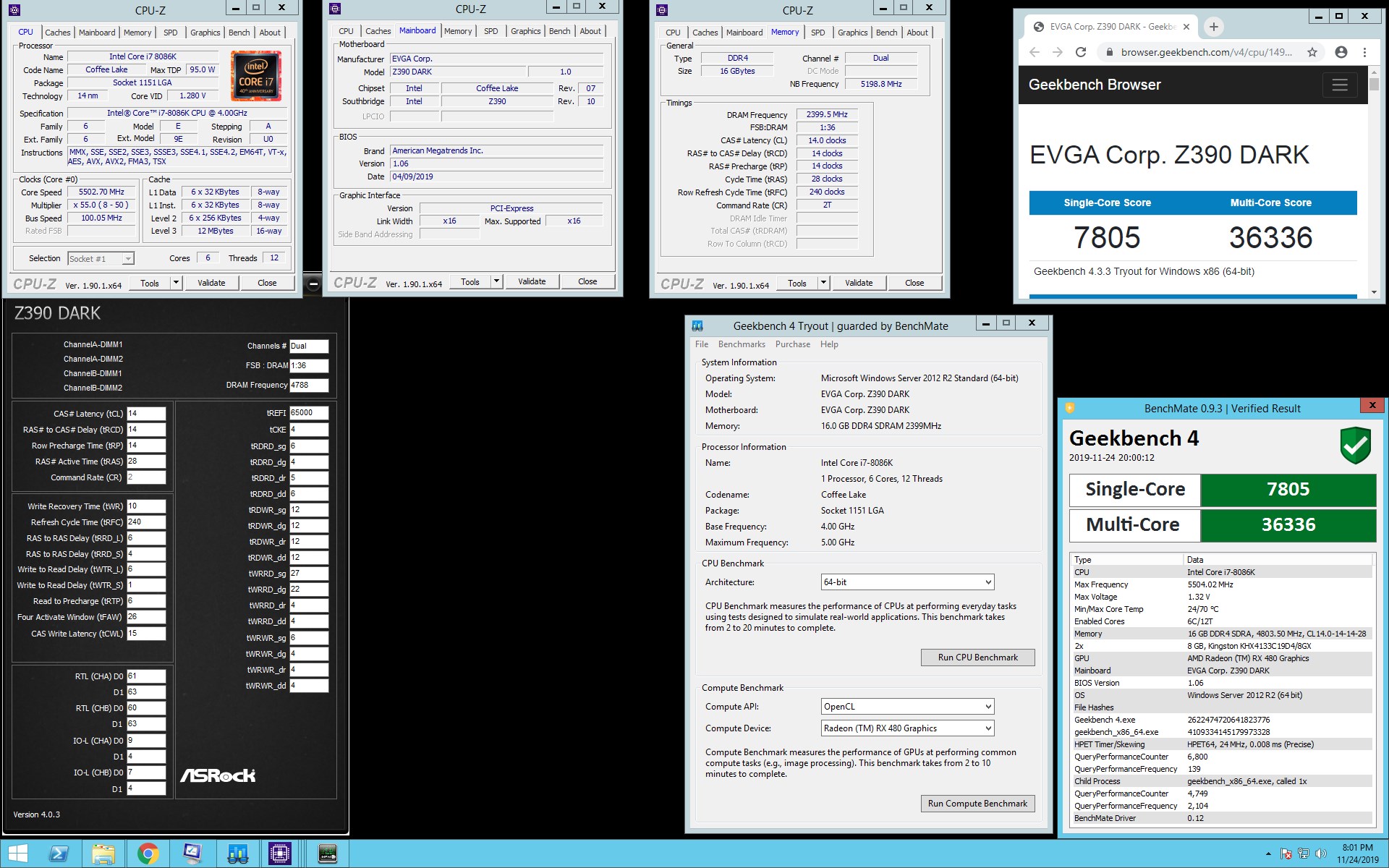
Task: Open the Compute Device Radeon RX 480 dropdown
Action: (x=907, y=728)
